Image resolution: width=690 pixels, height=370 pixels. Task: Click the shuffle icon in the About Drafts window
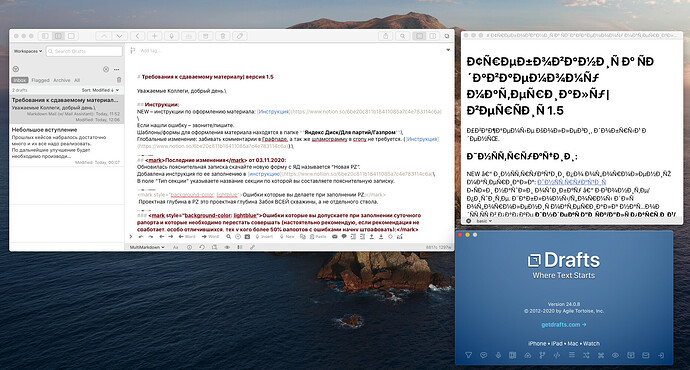586,355
